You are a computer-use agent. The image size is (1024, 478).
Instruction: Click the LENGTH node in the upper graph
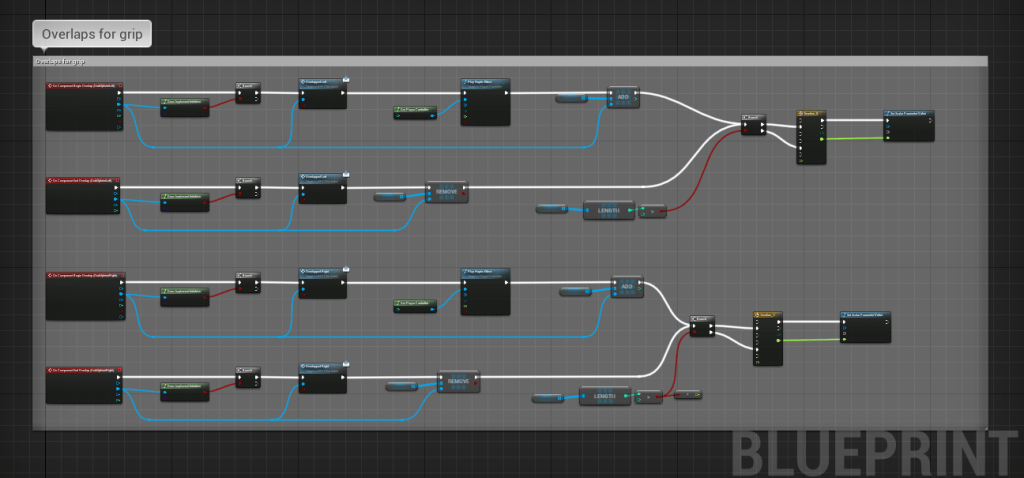[609, 210]
